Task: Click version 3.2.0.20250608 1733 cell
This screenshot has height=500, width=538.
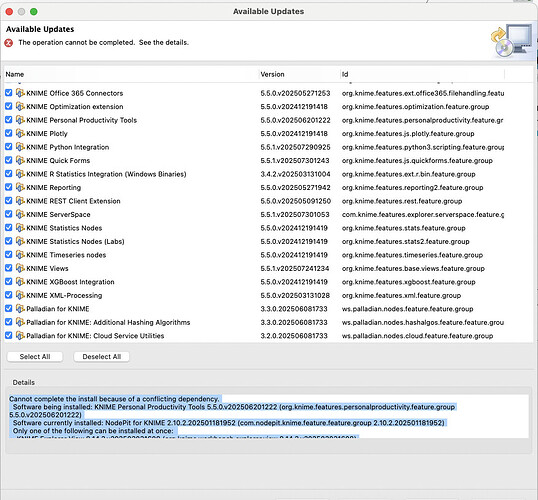Action: tap(294, 336)
